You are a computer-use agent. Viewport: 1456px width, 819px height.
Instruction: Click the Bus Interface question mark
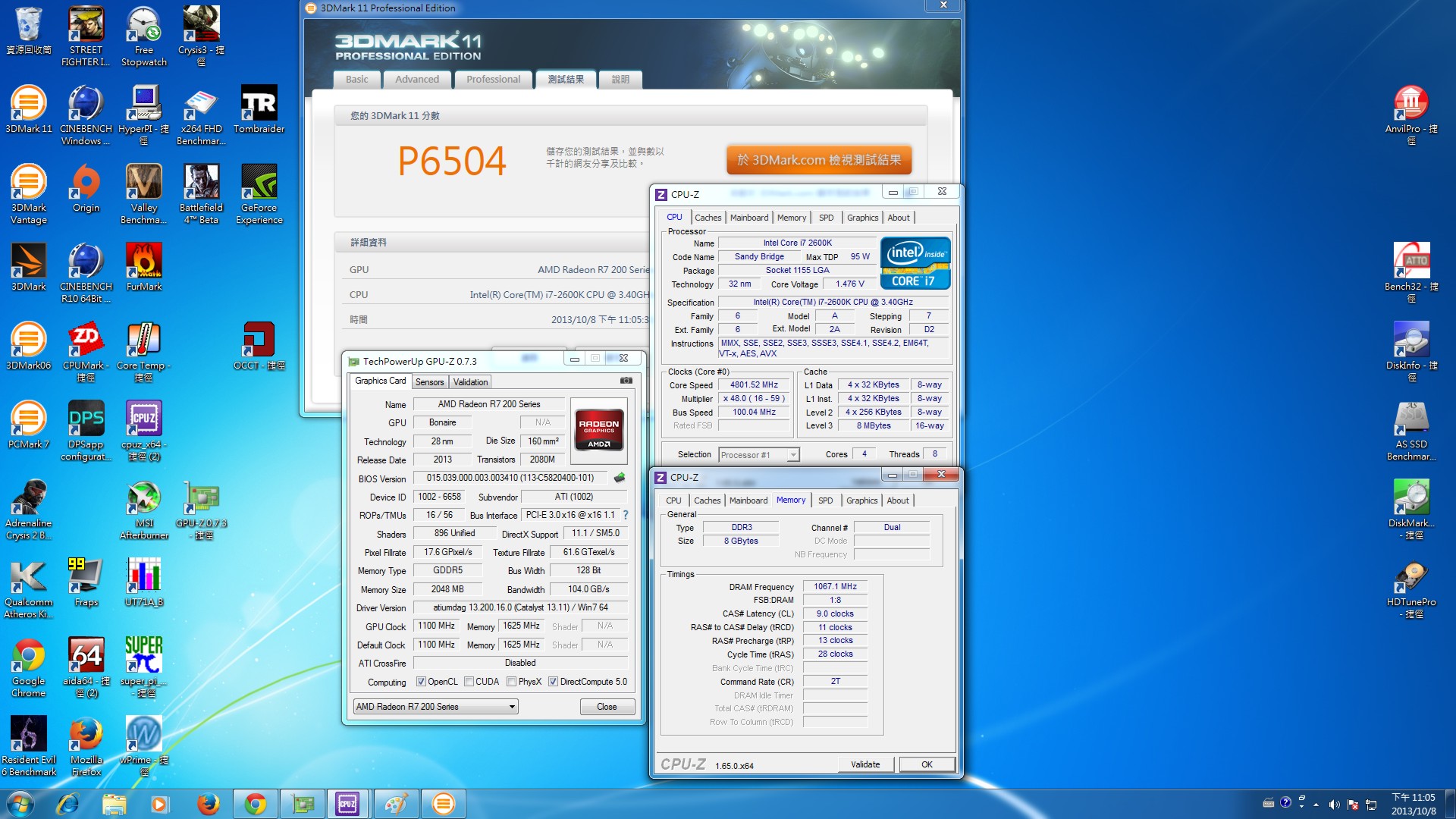pos(626,516)
